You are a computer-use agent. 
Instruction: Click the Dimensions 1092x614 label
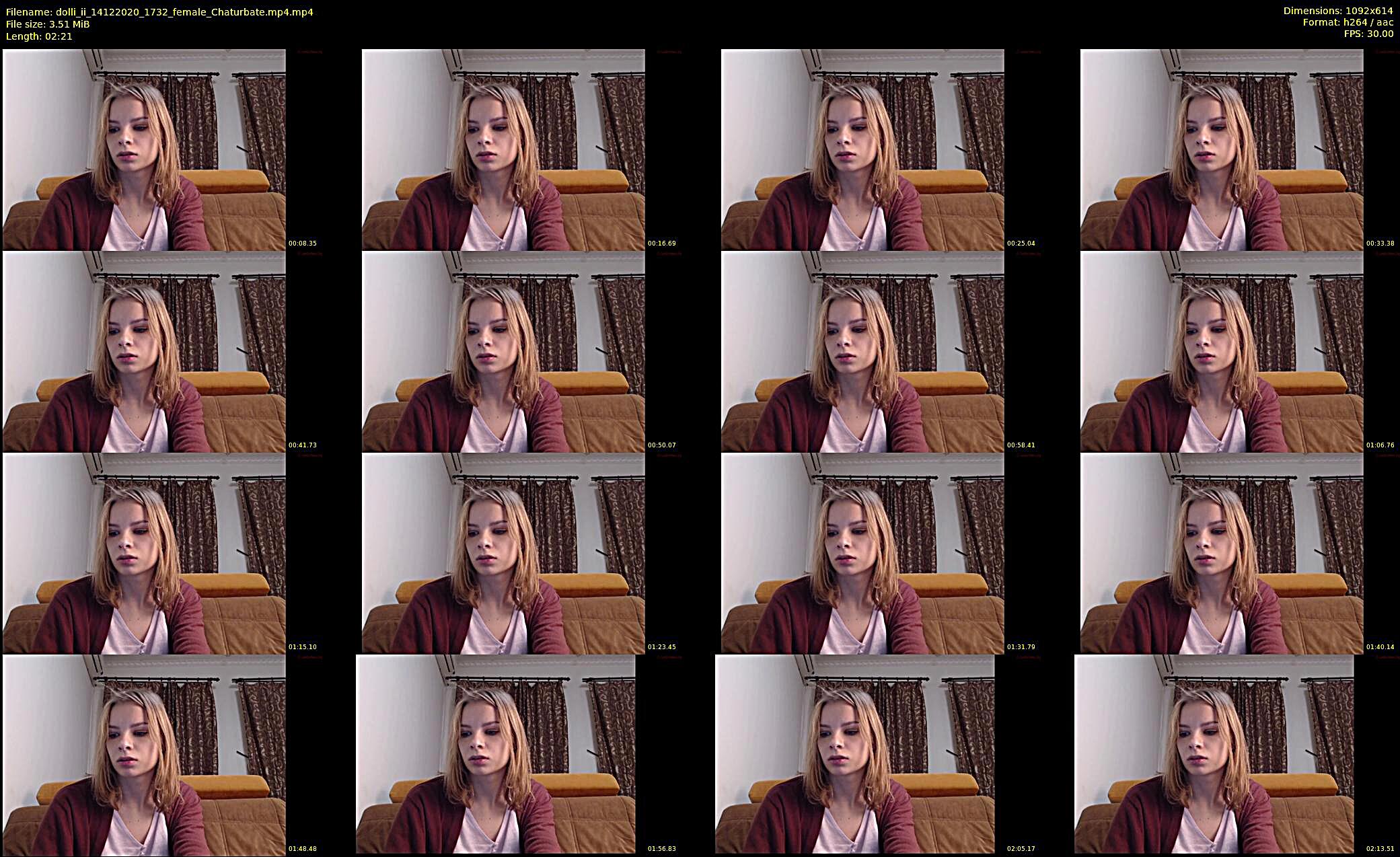coord(1337,11)
